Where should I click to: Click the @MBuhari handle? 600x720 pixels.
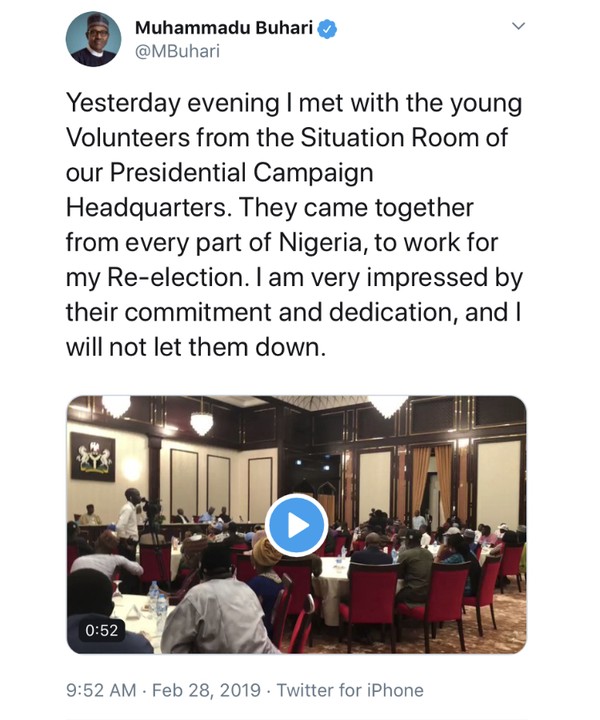point(177,56)
